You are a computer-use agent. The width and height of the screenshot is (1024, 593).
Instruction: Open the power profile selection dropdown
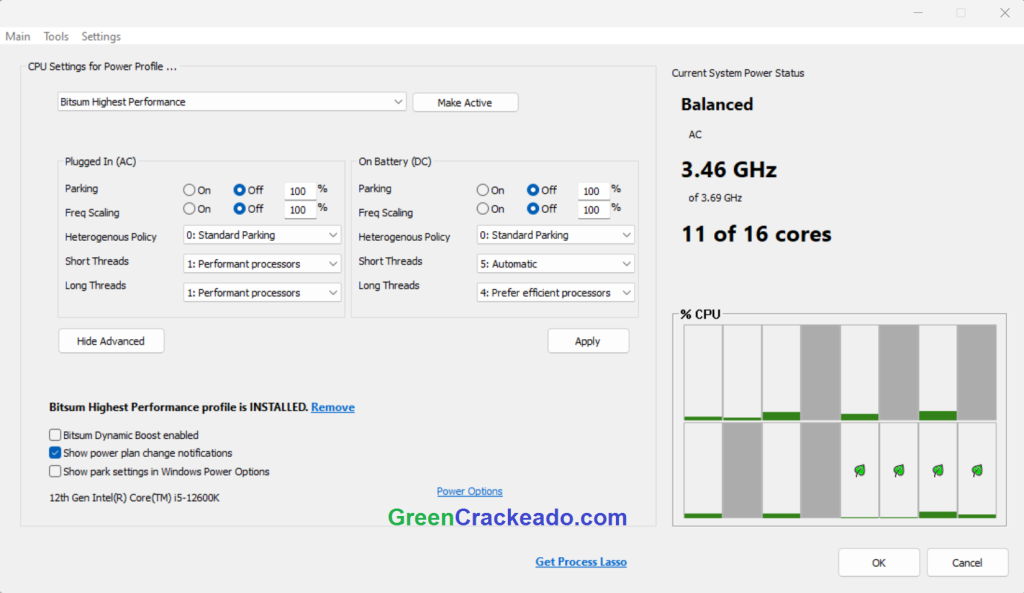click(x=232, y=102)
